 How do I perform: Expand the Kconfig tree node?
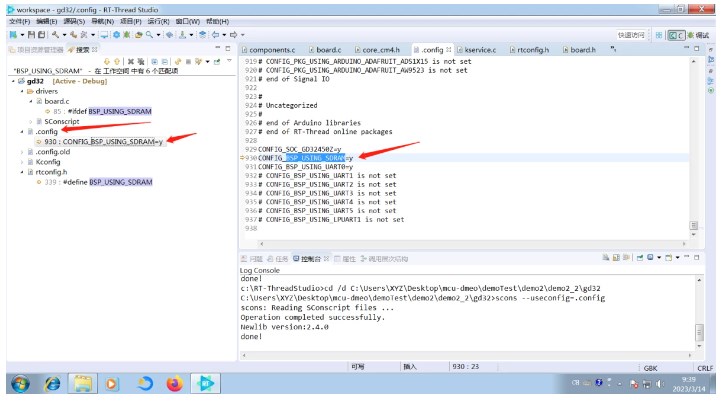tap(22, 162)
